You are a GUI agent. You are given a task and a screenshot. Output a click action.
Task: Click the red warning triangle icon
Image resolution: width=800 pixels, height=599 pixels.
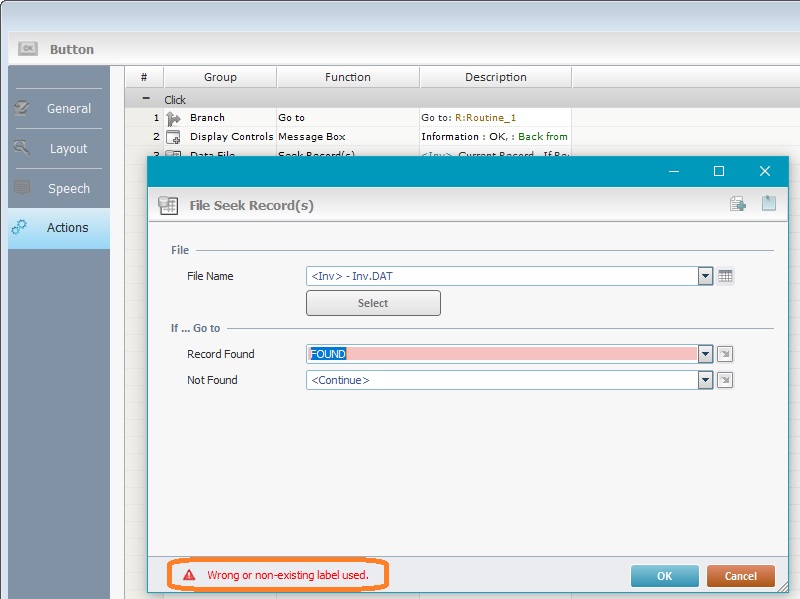click(187, 575)
